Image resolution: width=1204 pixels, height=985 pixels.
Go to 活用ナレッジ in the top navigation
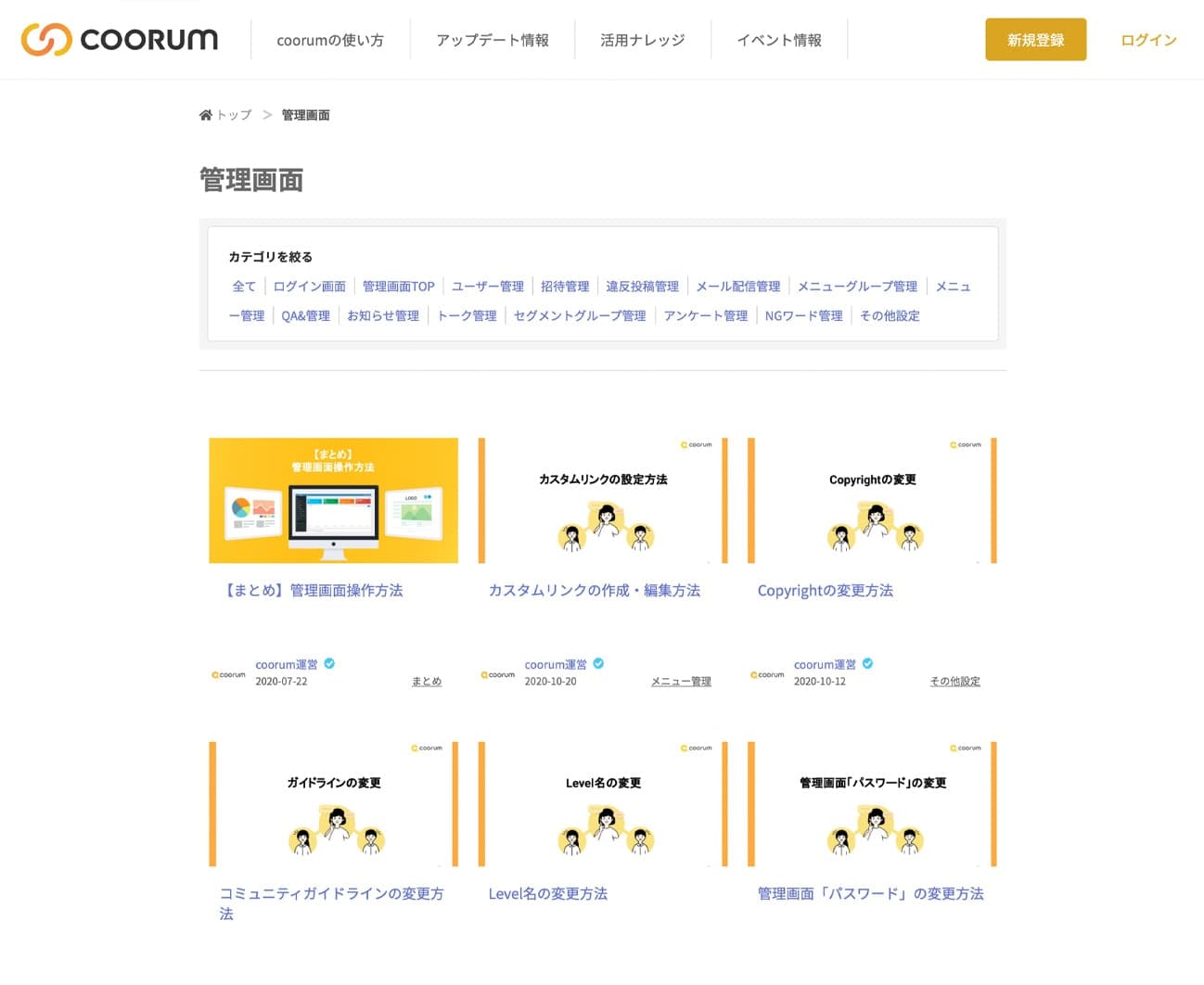(642, 40)
